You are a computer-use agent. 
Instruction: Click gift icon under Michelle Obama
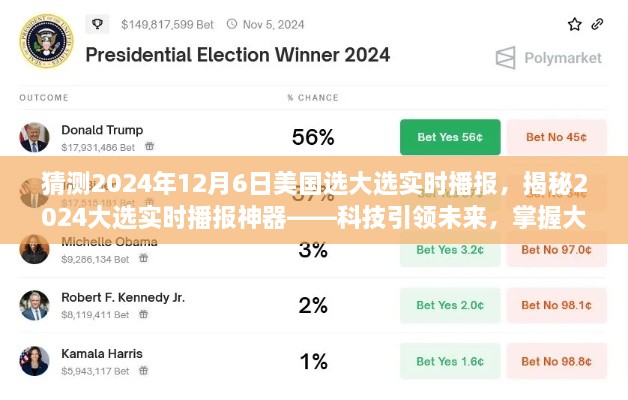tap(143, 258)
